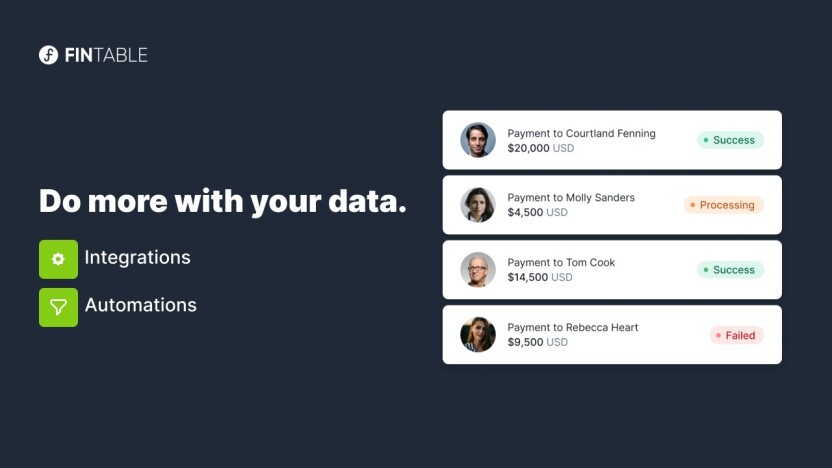Image resolution: width=832 pixels, height=468 pixels.
Task: Select Courtland Fenning's avatar photo
Action: click(478, 140)
